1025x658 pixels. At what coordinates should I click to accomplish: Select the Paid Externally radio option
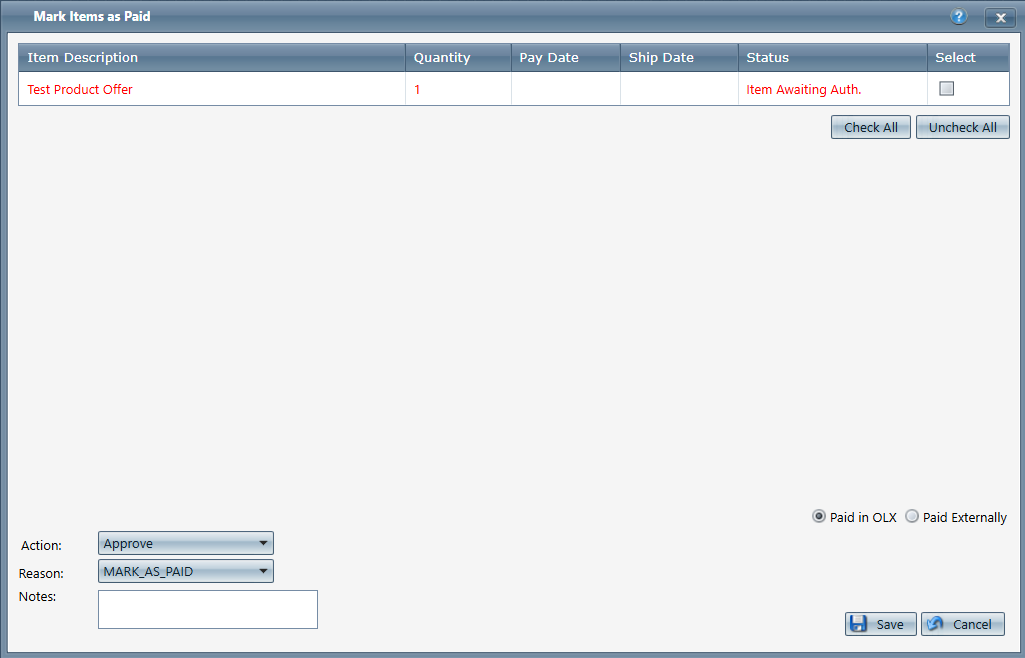tap(912, 517)
